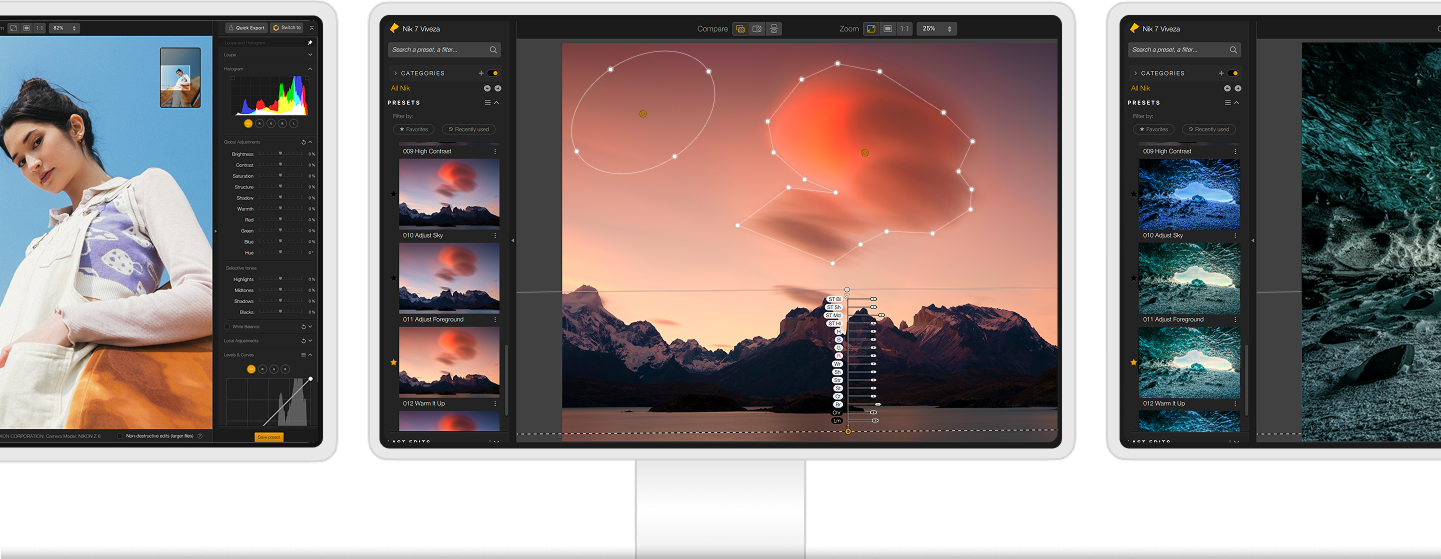The height and width of the screenshot is (559, 1441).
Task: Open the 82% zoom dropdown in the left window
Action: 63,28
